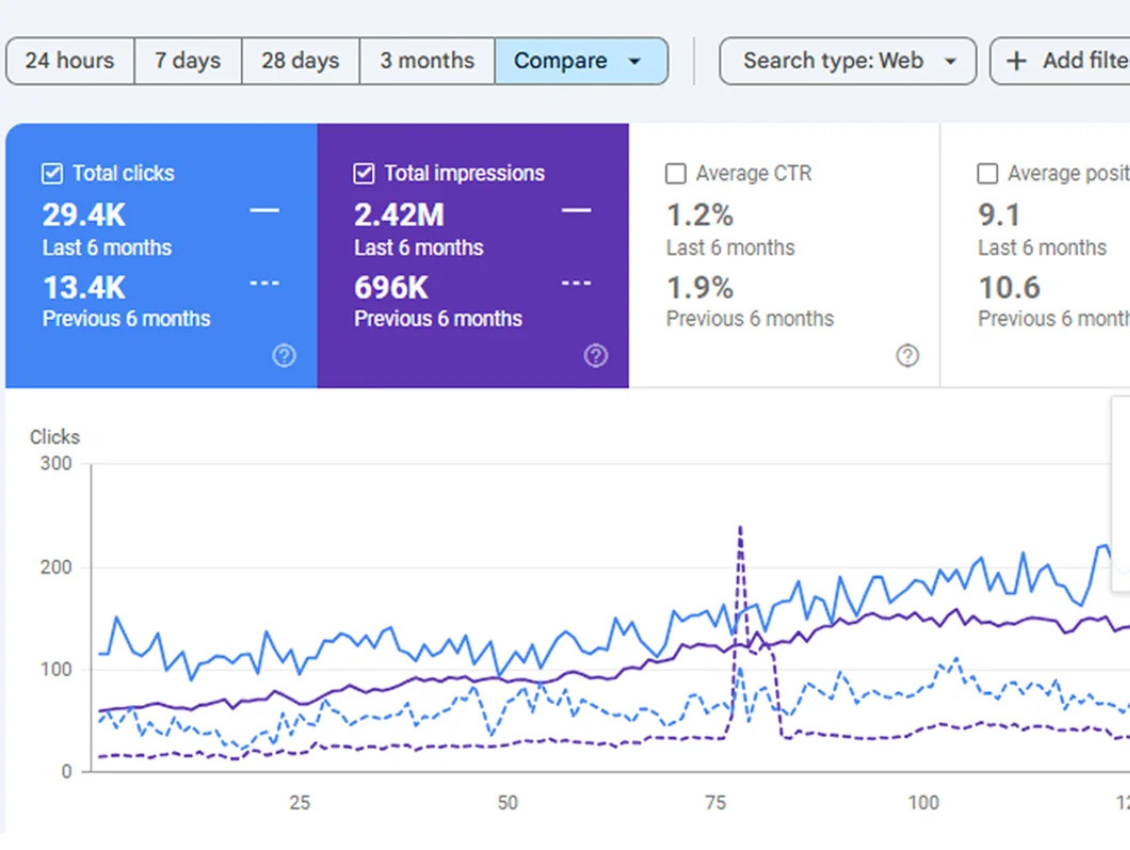Open the Search type: Web dropdown
The width and height of the screenshot is (1130, 850).
pyautogui.click(x=847, y=61)
